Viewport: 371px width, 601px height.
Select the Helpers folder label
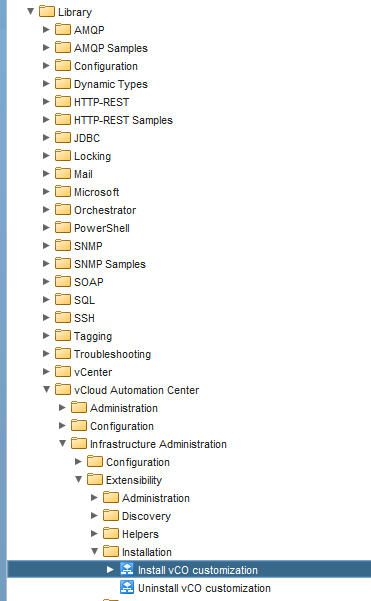[140, 534]
